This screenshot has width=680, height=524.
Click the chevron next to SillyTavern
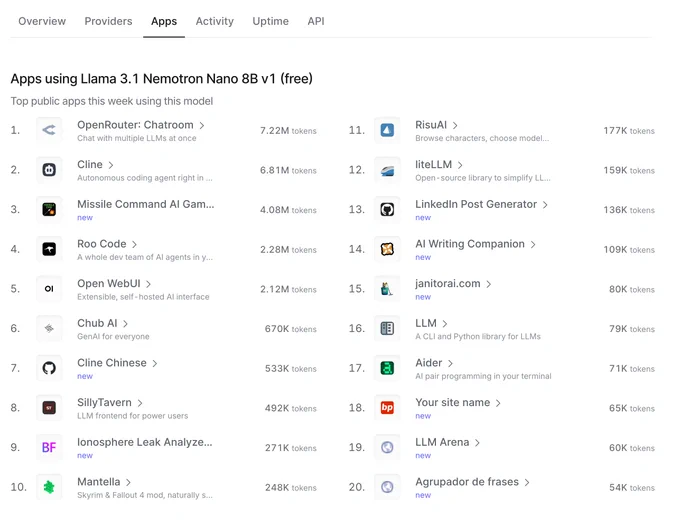point(140,403)
